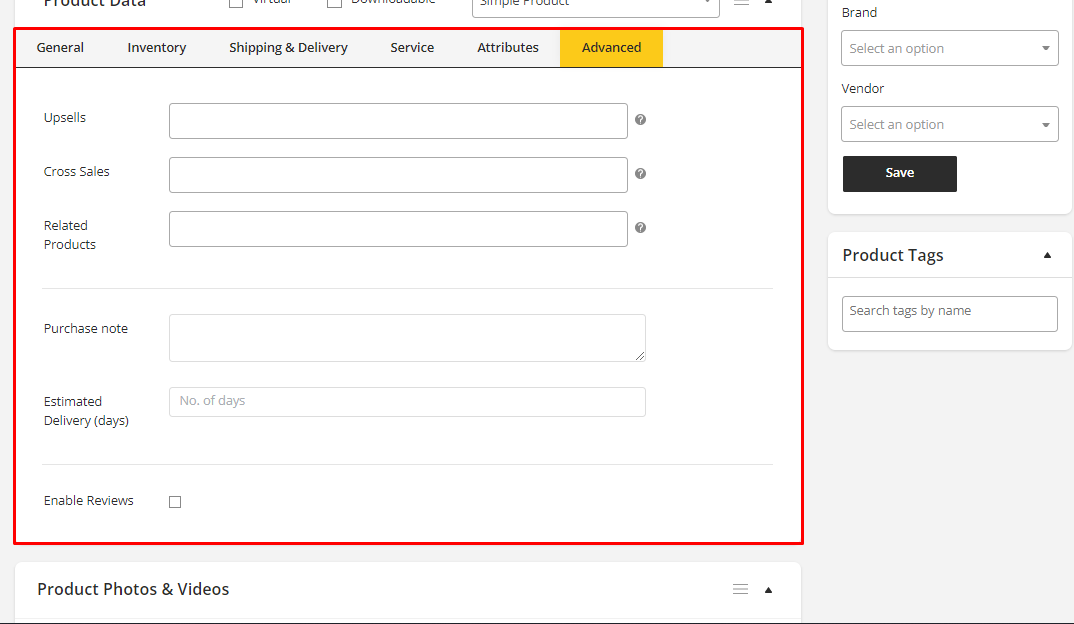Click the Search tags by name box

point(949,313)
